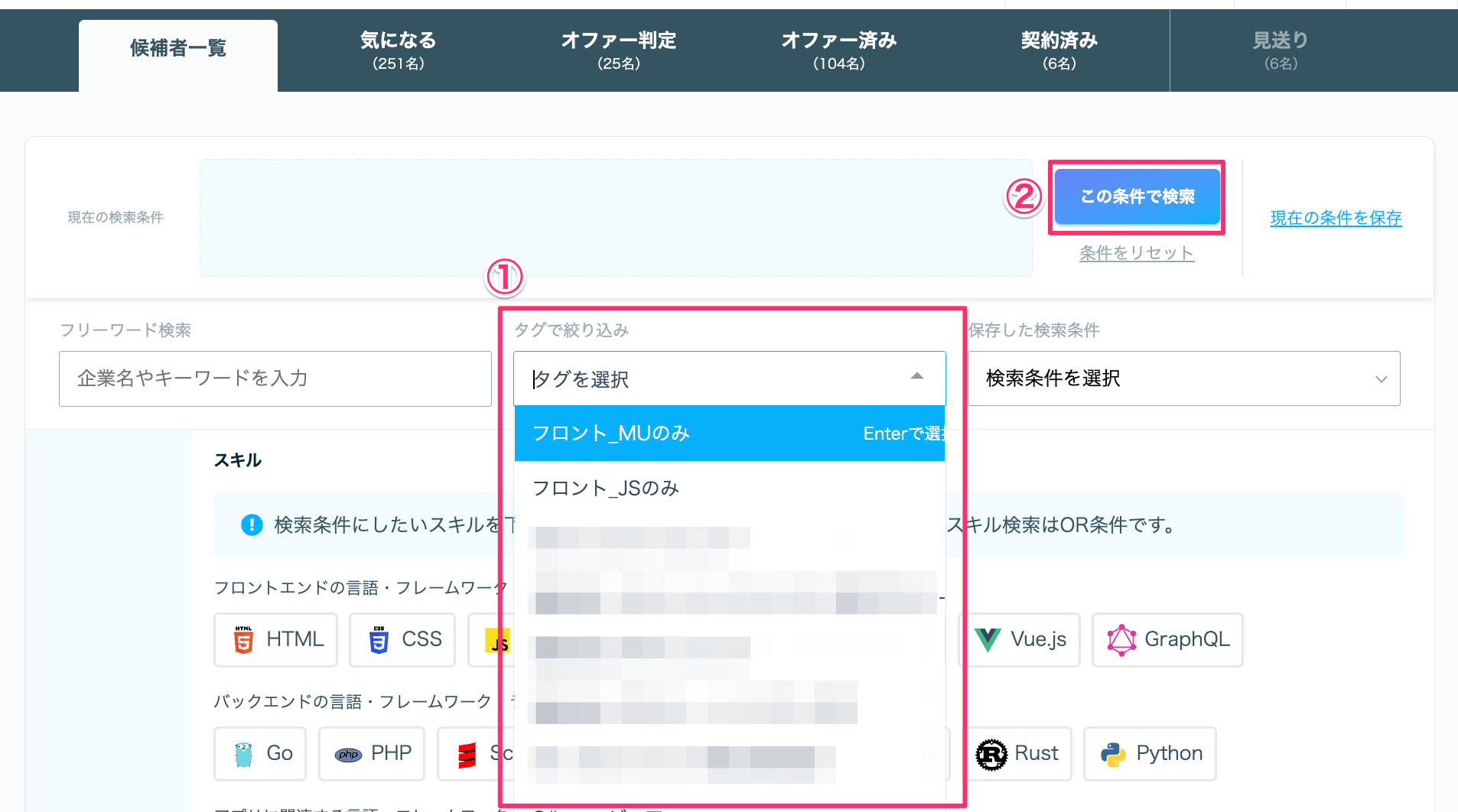Toggle the Go skill chip
1458x812 pixels.
point(260,754)
